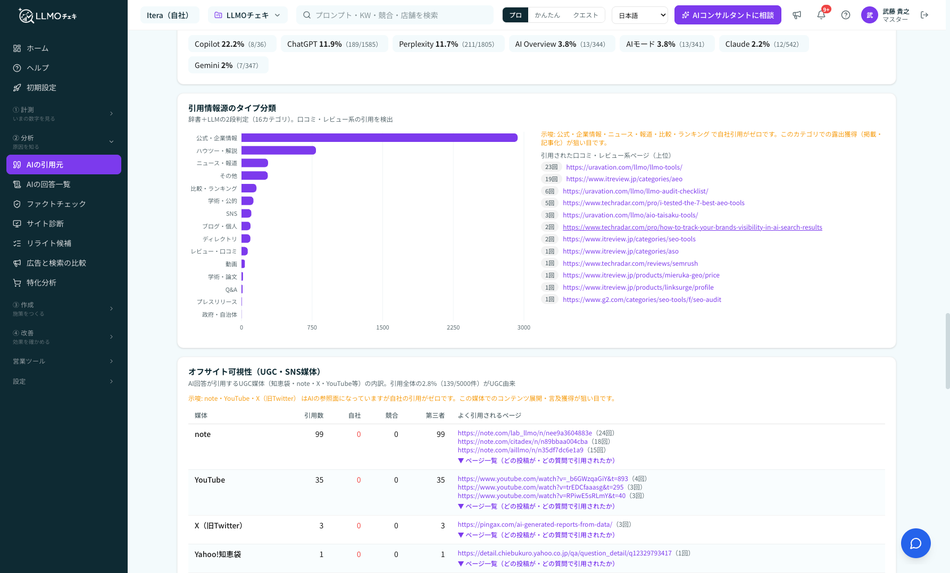Click the search prompt input field
950x573 pixels.
395,15
